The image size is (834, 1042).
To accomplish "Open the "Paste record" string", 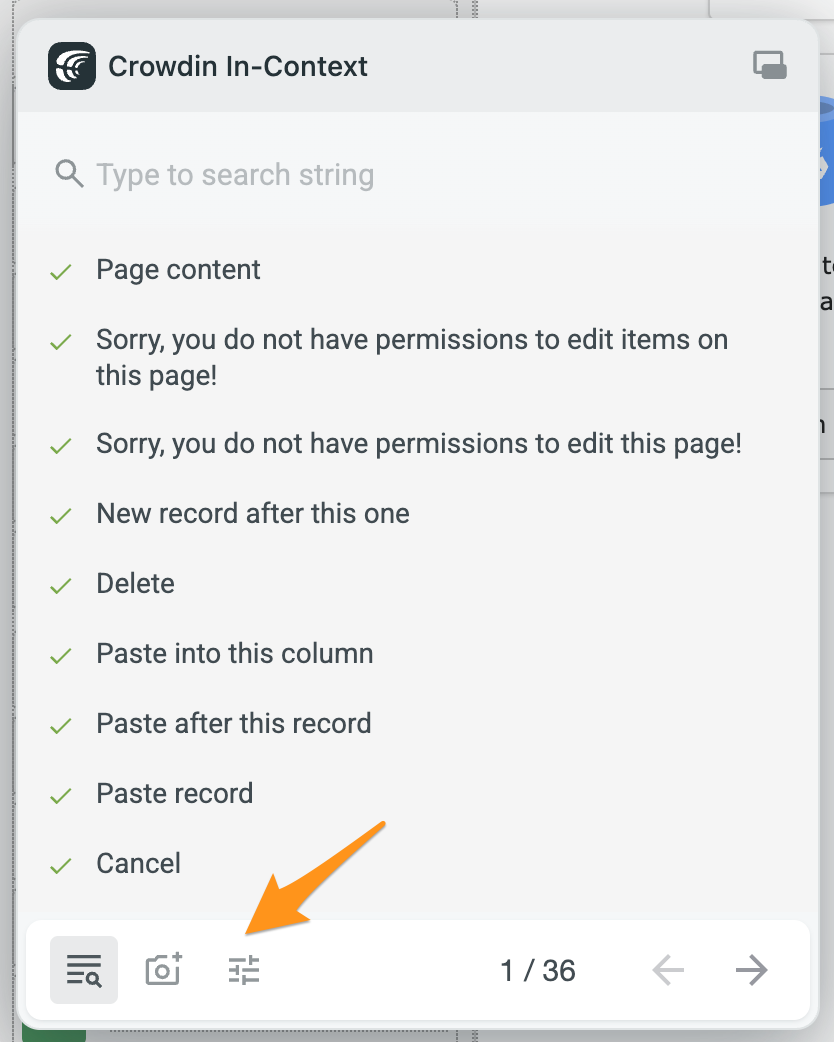I will pos(175,794).
